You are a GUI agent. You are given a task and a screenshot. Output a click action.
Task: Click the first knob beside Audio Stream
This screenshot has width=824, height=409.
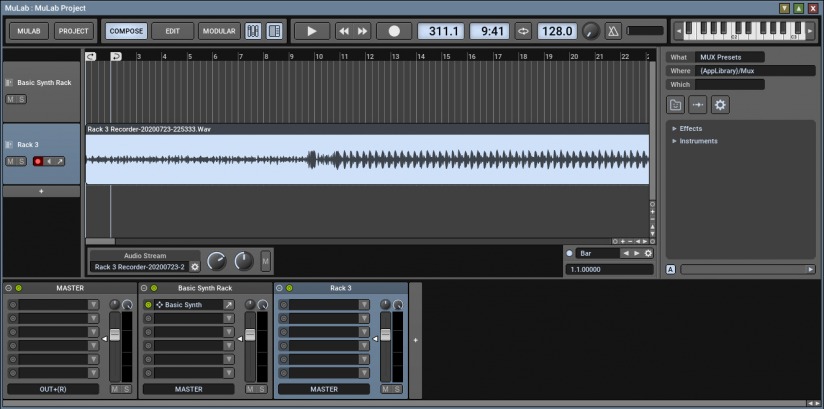pos(217,261)
